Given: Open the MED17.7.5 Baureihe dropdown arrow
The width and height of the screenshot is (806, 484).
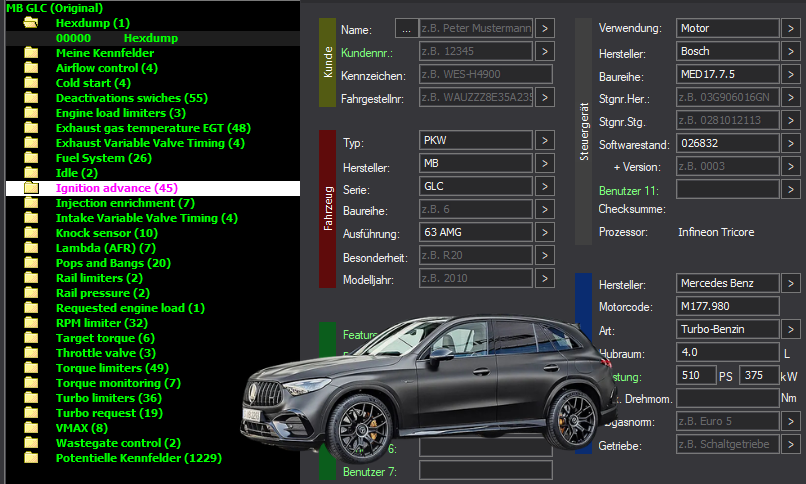Looking at the screenshot, I should 791,75.
